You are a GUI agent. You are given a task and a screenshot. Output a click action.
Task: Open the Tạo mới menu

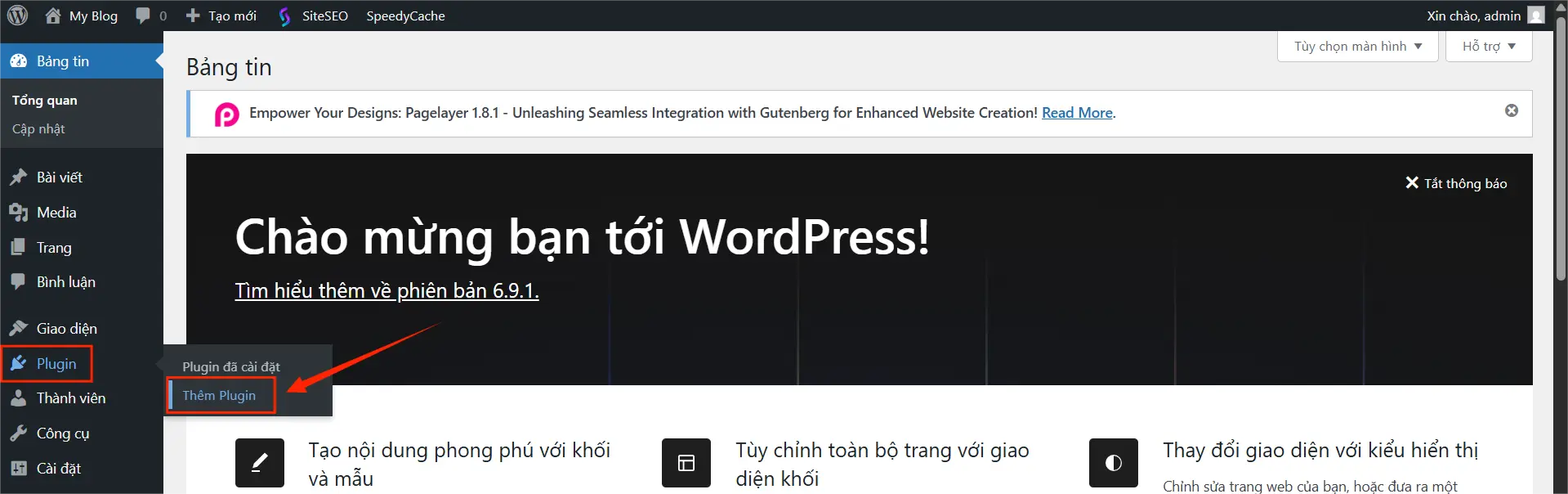click(x=221, y=16)
